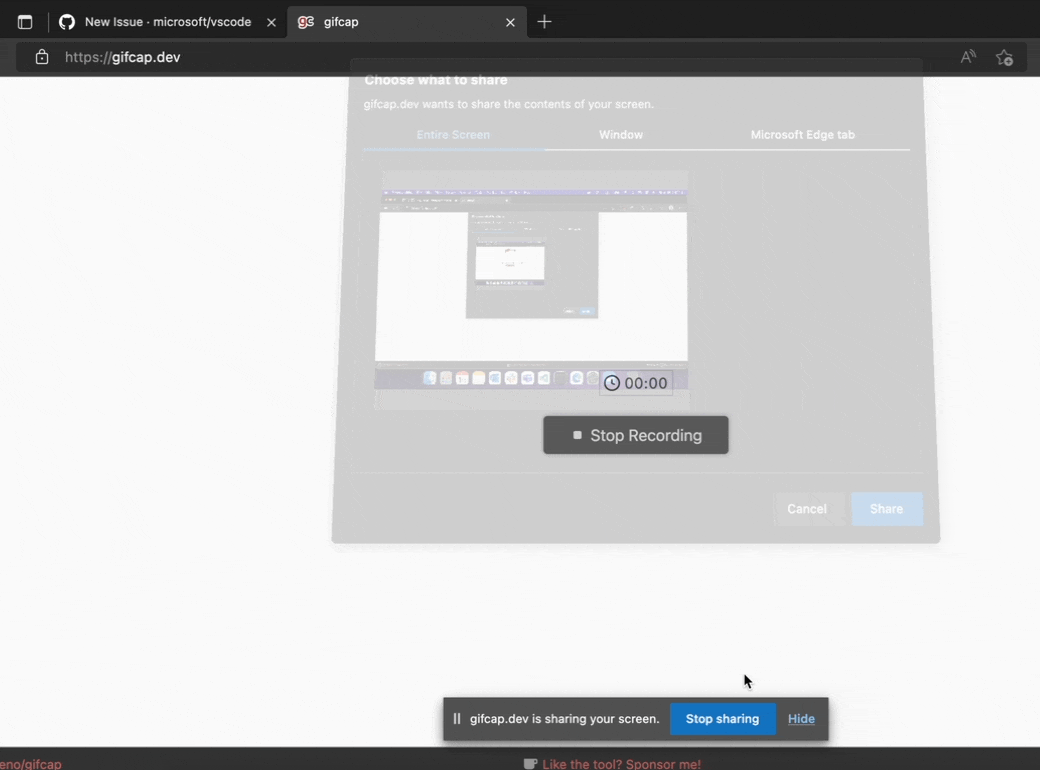Click 'gifcap.dev is sharing your screen.' text
This screenshot has width=1040, height=770.
(564, 719)
